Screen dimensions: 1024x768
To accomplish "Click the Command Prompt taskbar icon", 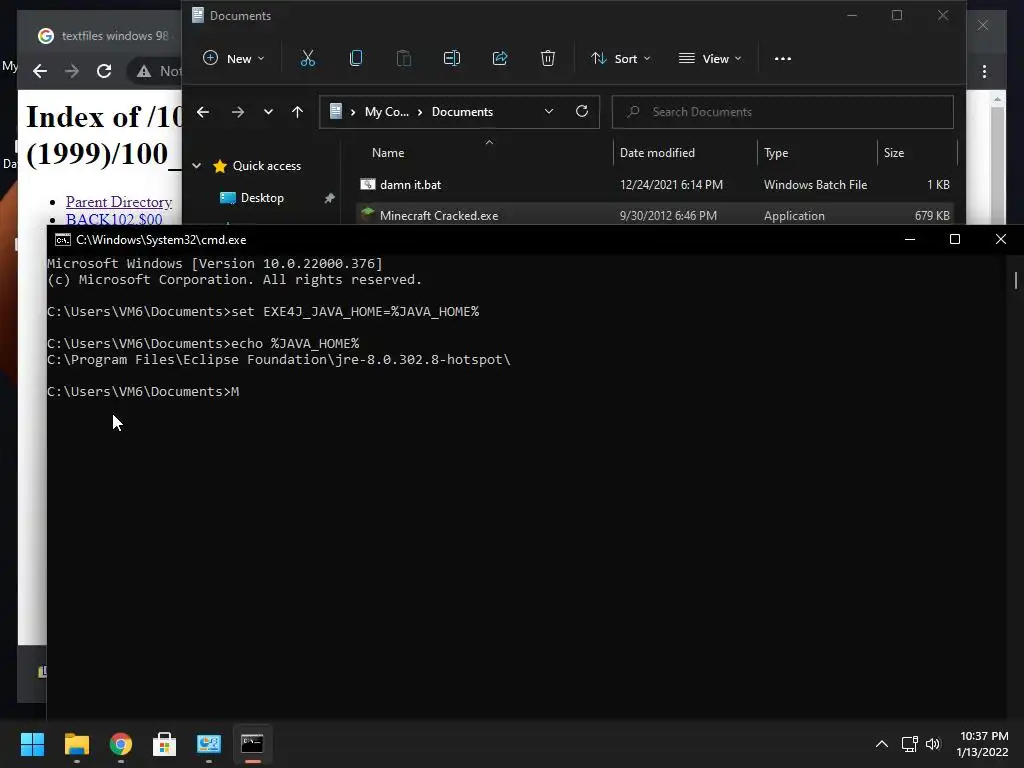I will click(252, 744).
